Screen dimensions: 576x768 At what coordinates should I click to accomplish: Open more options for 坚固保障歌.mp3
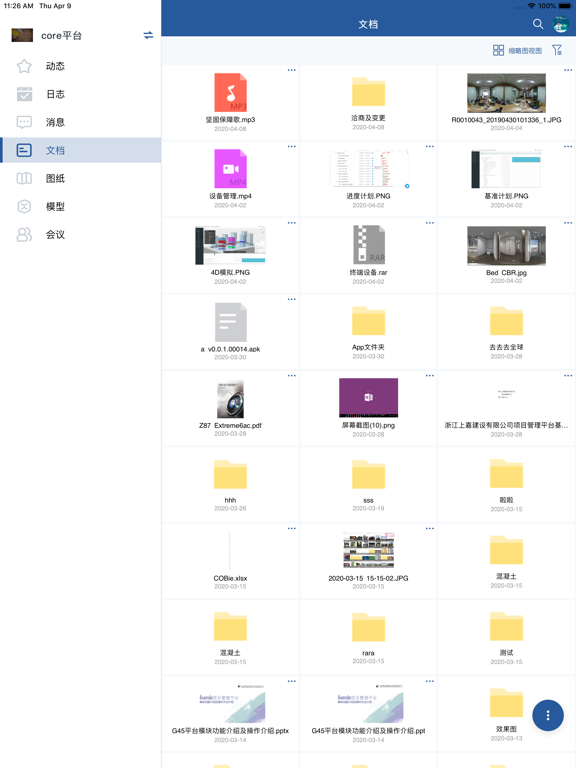291,70
